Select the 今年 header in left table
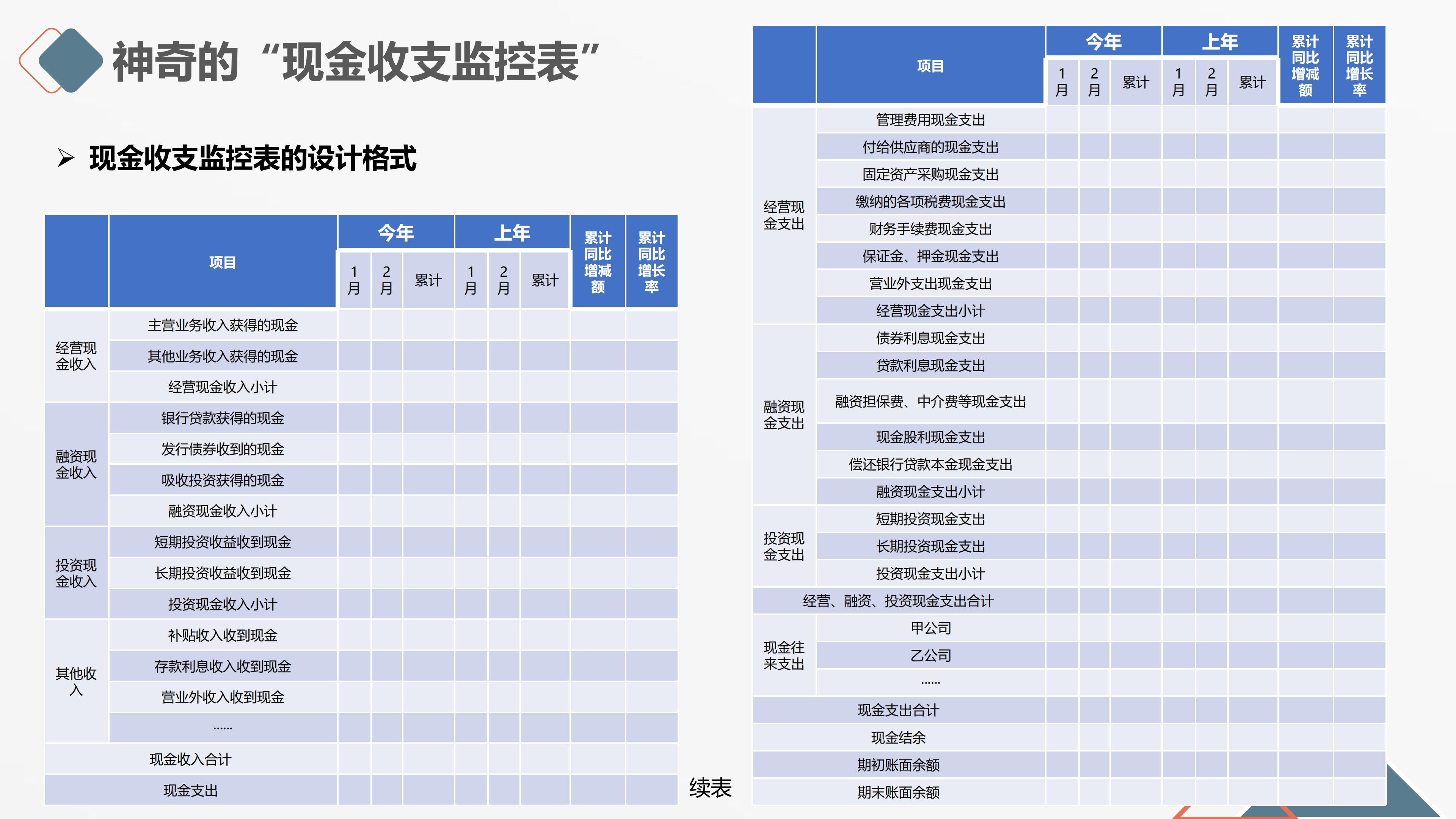The image size is (1456, 819). point(395,232)
